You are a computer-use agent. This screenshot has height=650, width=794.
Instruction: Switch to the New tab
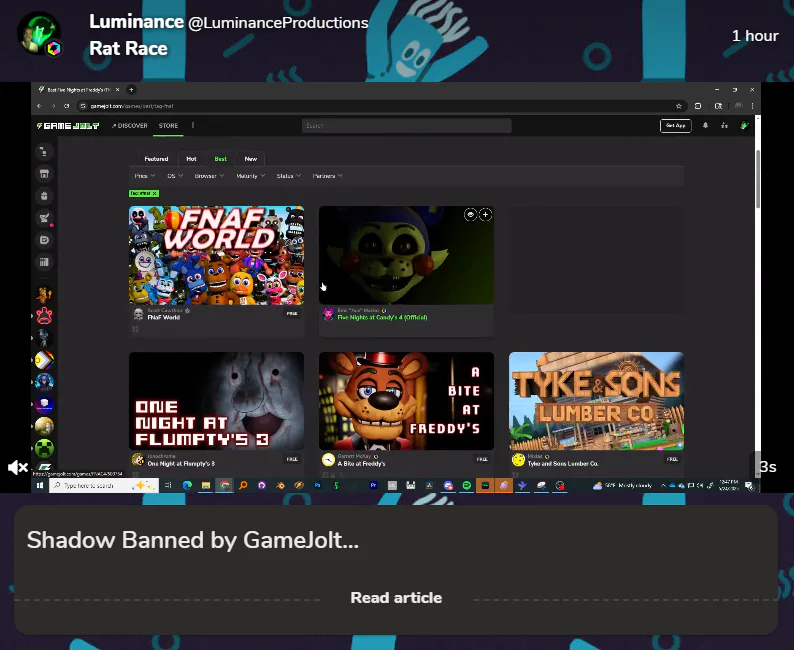click(x=251, y=159)
